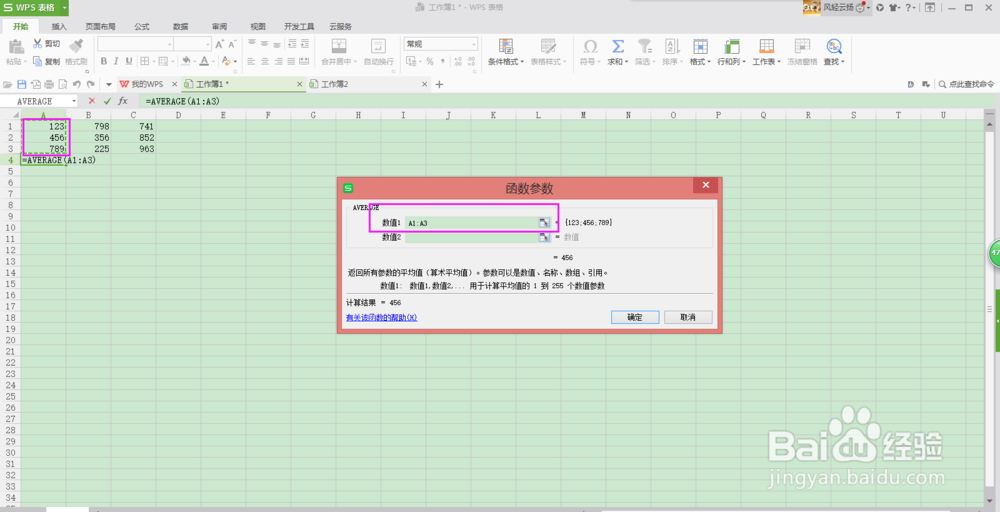The width and height of the screenshot is (1000, 512).
Task: Open quick access toolbar customize arrow
Action: click(x=109, y=84)
